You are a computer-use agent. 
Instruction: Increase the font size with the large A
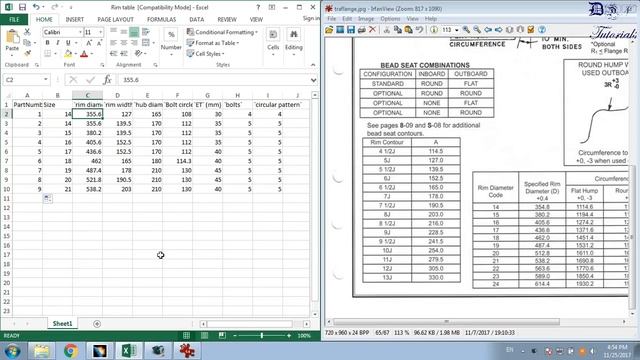coord(89,43)
